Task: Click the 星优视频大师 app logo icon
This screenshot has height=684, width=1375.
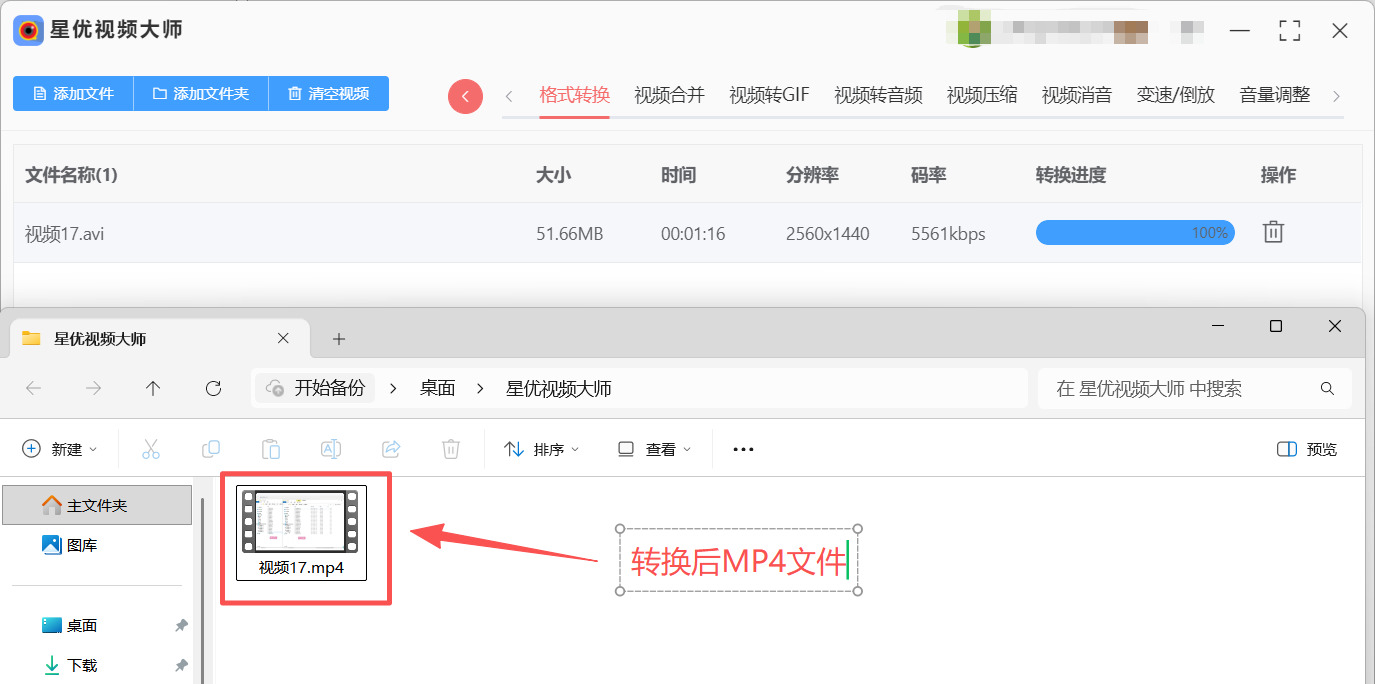Action: point(29,30)
